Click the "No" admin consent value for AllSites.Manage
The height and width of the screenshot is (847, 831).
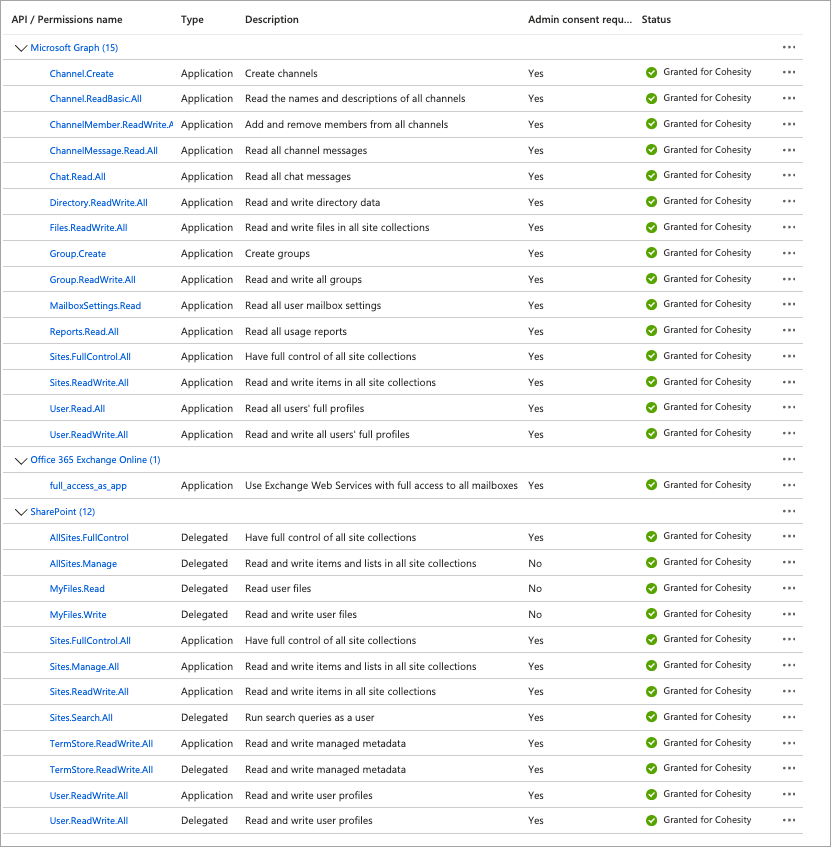click(534, 563)
